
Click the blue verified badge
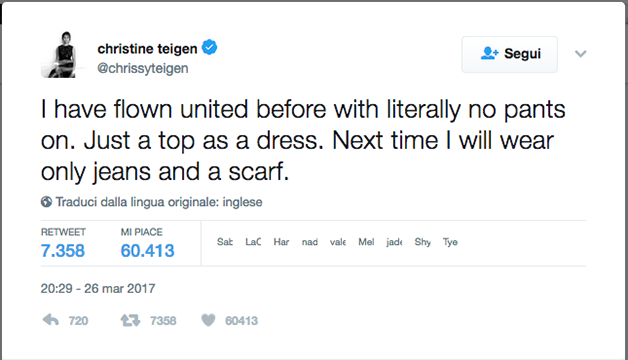coord(209,48)
